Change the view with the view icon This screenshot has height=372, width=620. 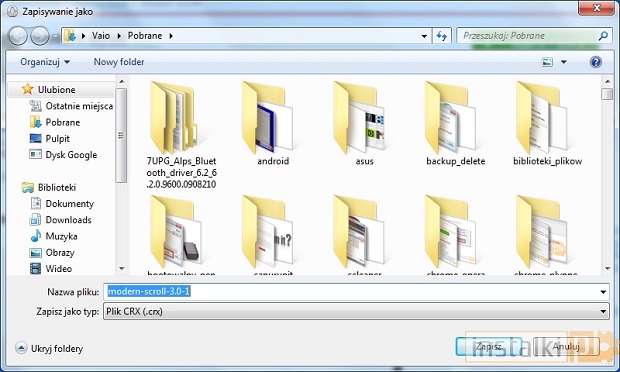(547, 62)
